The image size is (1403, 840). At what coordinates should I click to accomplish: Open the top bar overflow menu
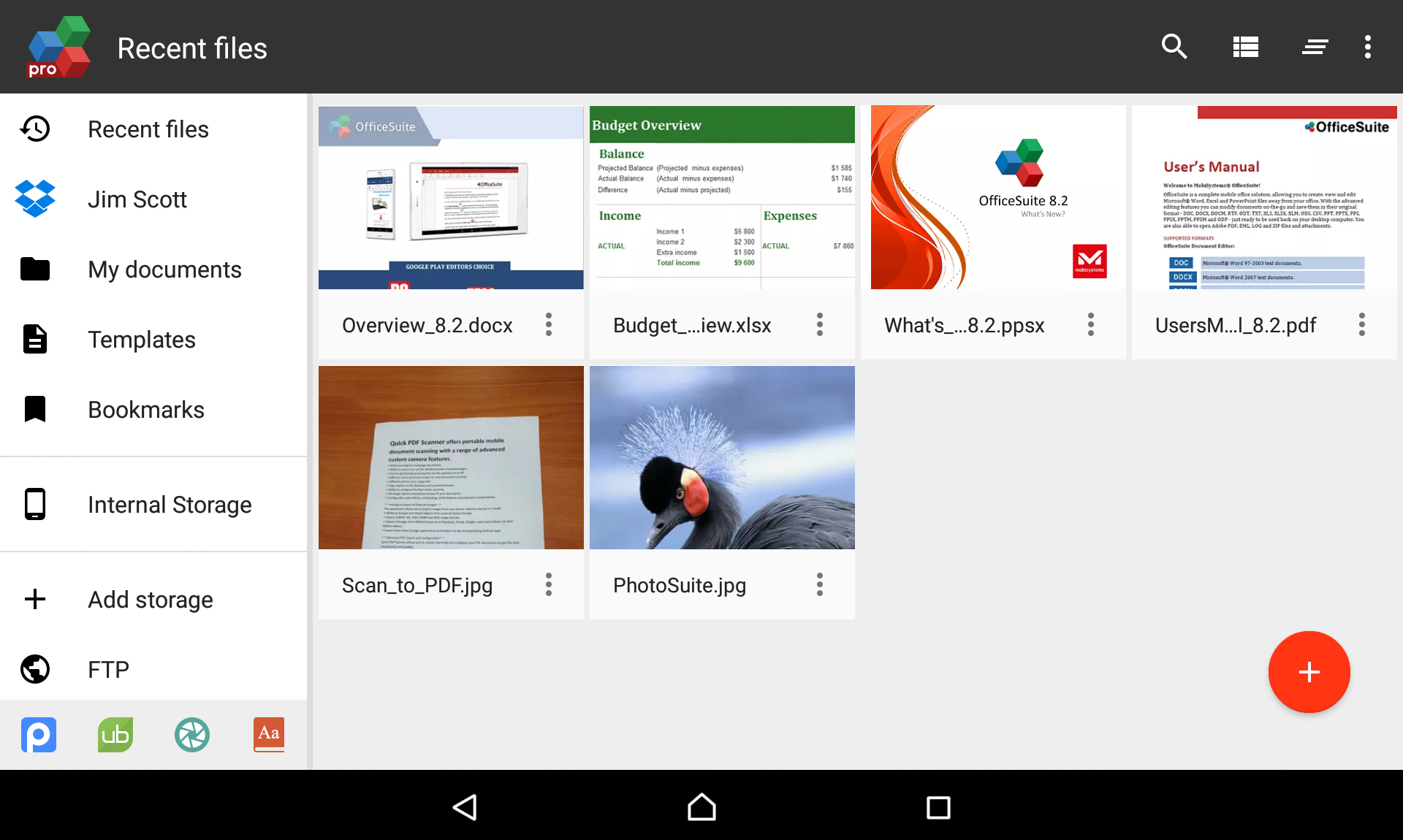click(1367, 47)
